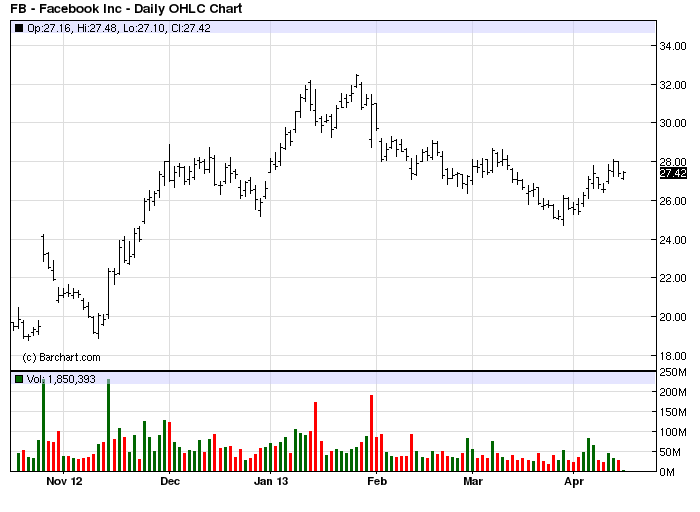Click the highlighted last price label 27.42

(673, 173)
